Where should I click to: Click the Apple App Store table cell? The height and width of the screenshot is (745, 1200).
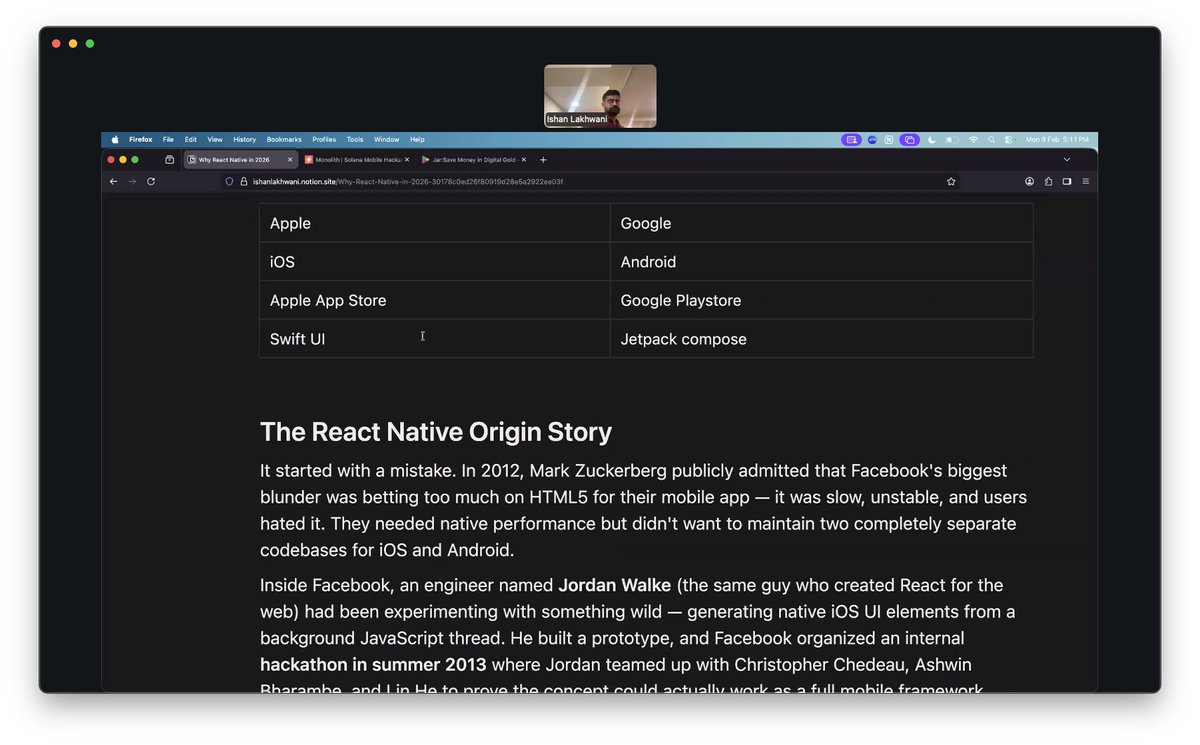435,300
